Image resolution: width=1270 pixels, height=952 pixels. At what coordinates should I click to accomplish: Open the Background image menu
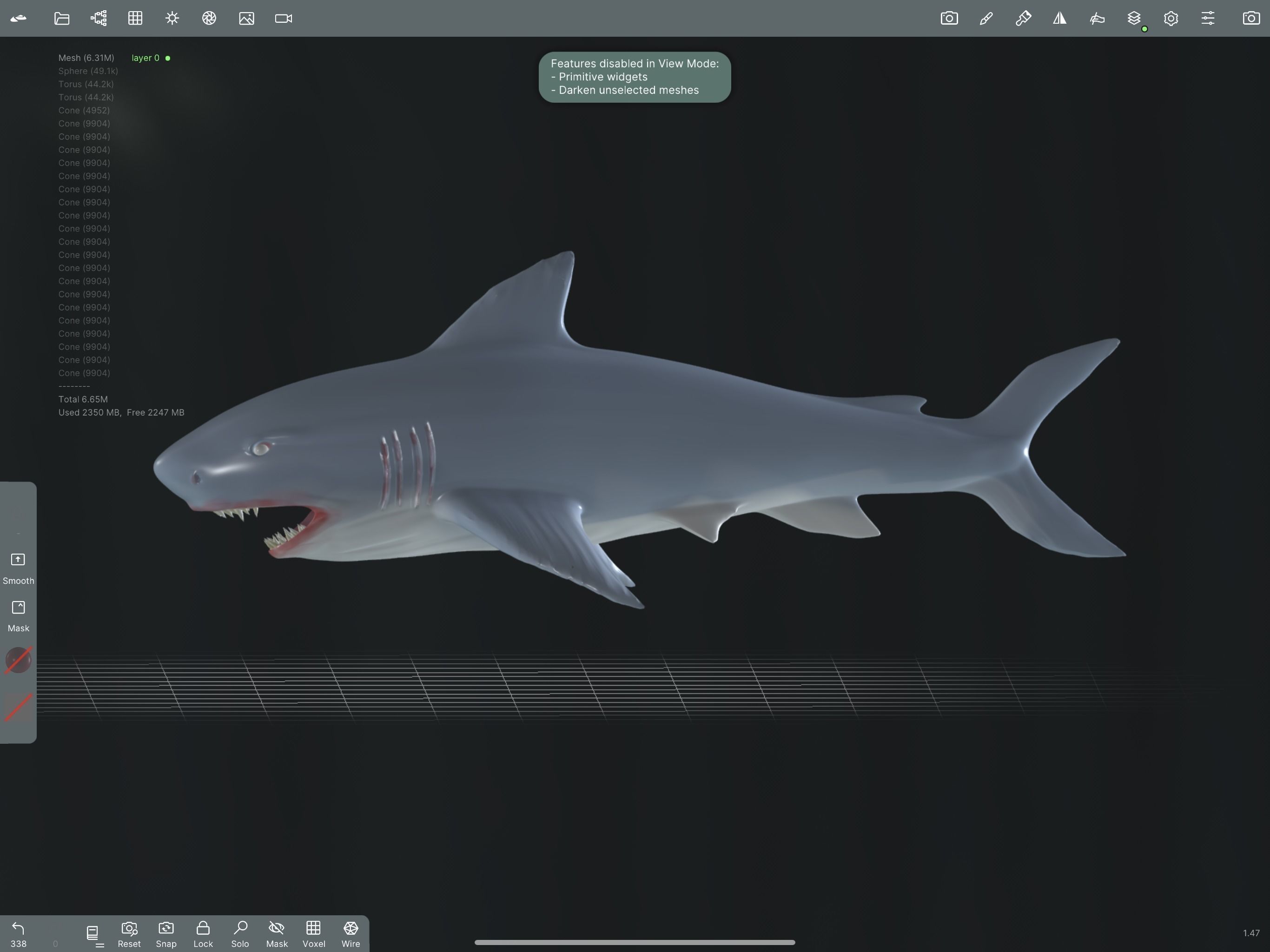pyautogui.click(x=246, y=19)
